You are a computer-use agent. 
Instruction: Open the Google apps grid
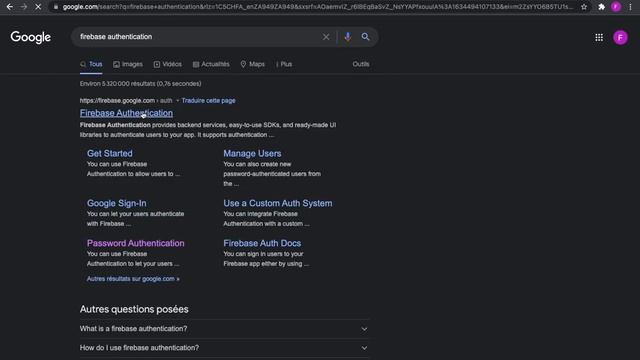coord(599,38)
